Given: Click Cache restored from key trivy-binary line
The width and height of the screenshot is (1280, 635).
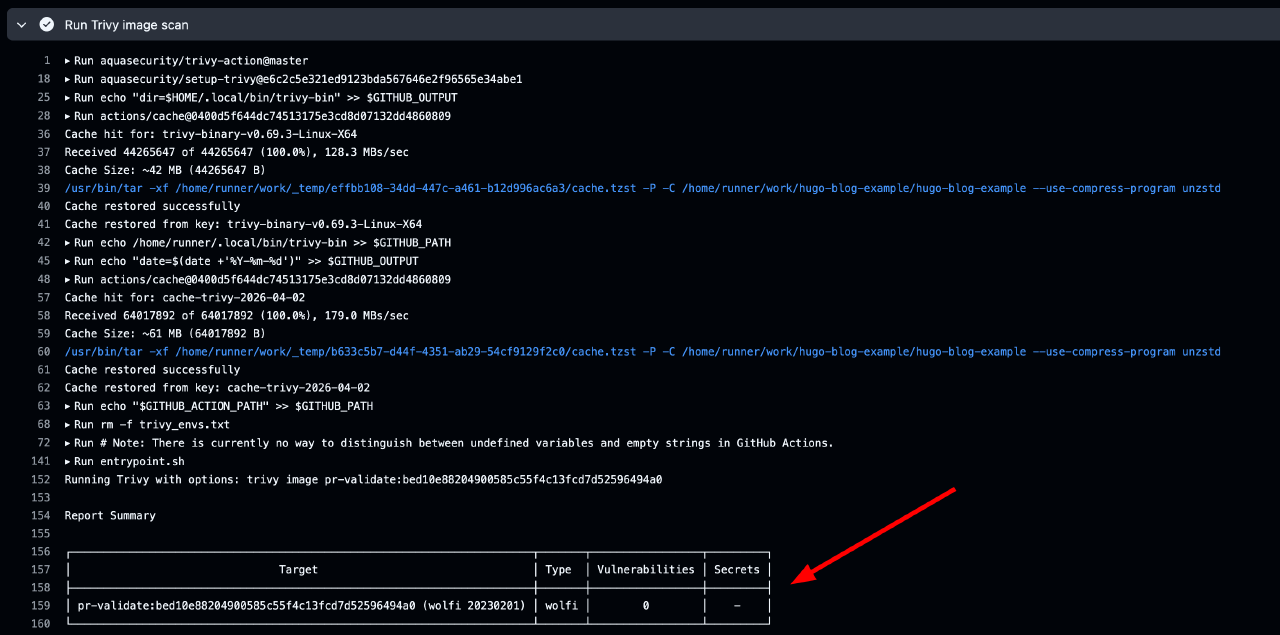Looking at the screenshot, I should 243,224.
